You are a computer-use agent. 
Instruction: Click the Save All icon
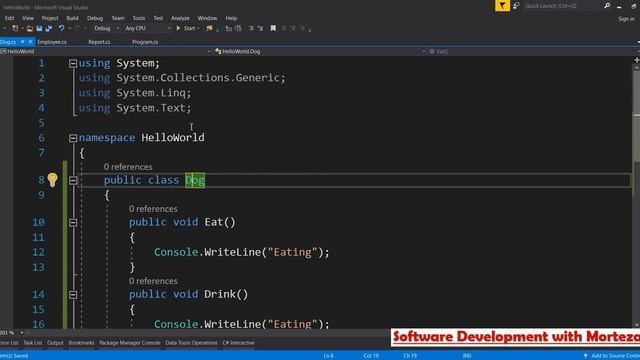(49, 28)
